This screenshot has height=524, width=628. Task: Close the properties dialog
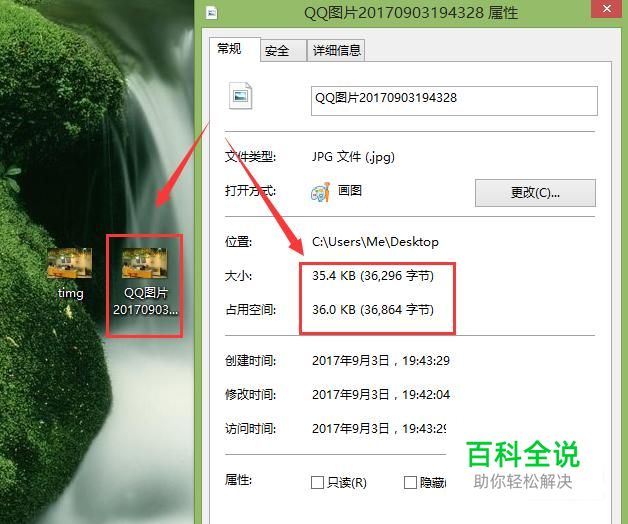point(607,8)
